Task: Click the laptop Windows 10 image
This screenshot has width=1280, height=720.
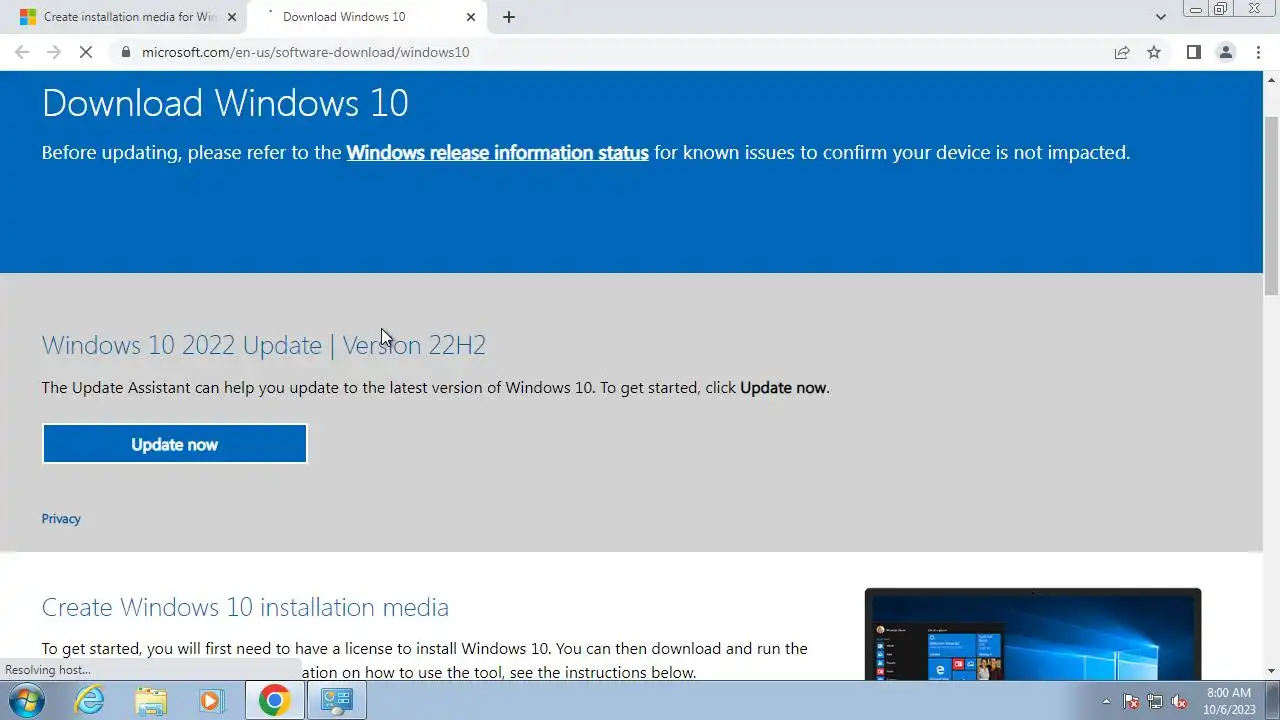Action: pyautogui.click(x=1033, y=634)
